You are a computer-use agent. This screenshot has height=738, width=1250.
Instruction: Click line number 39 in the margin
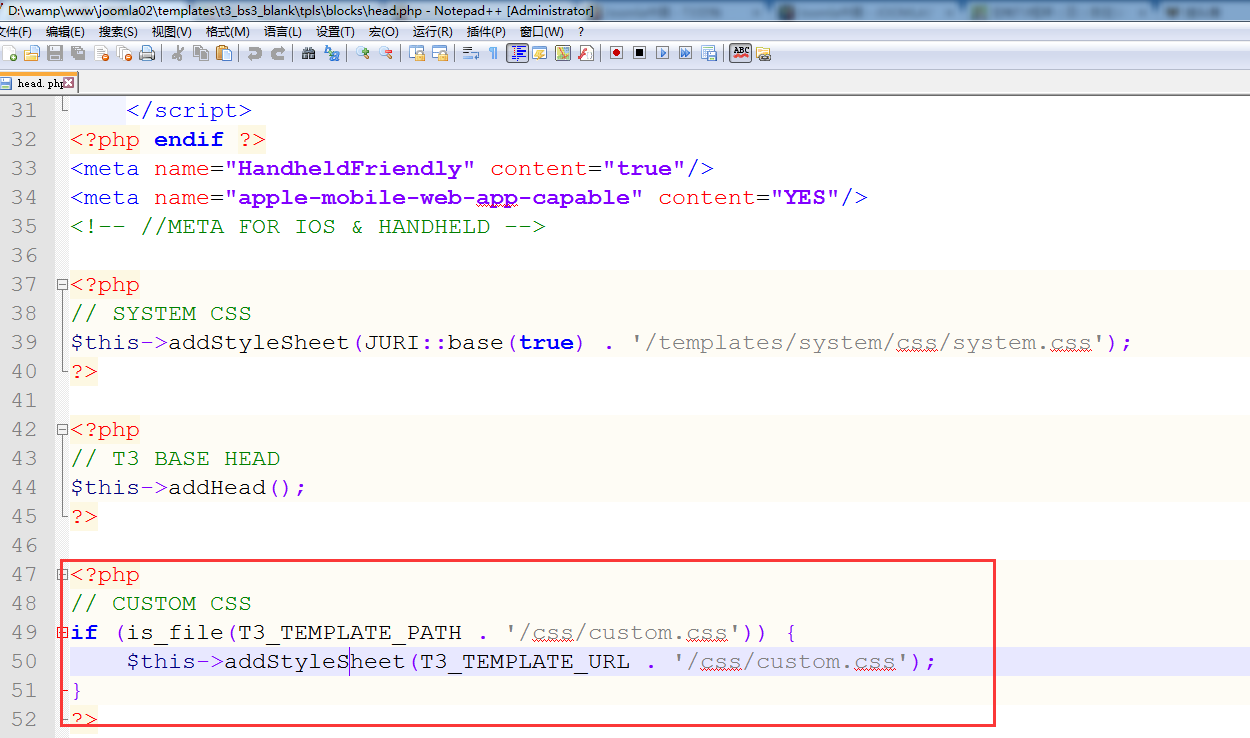(23, 343)
